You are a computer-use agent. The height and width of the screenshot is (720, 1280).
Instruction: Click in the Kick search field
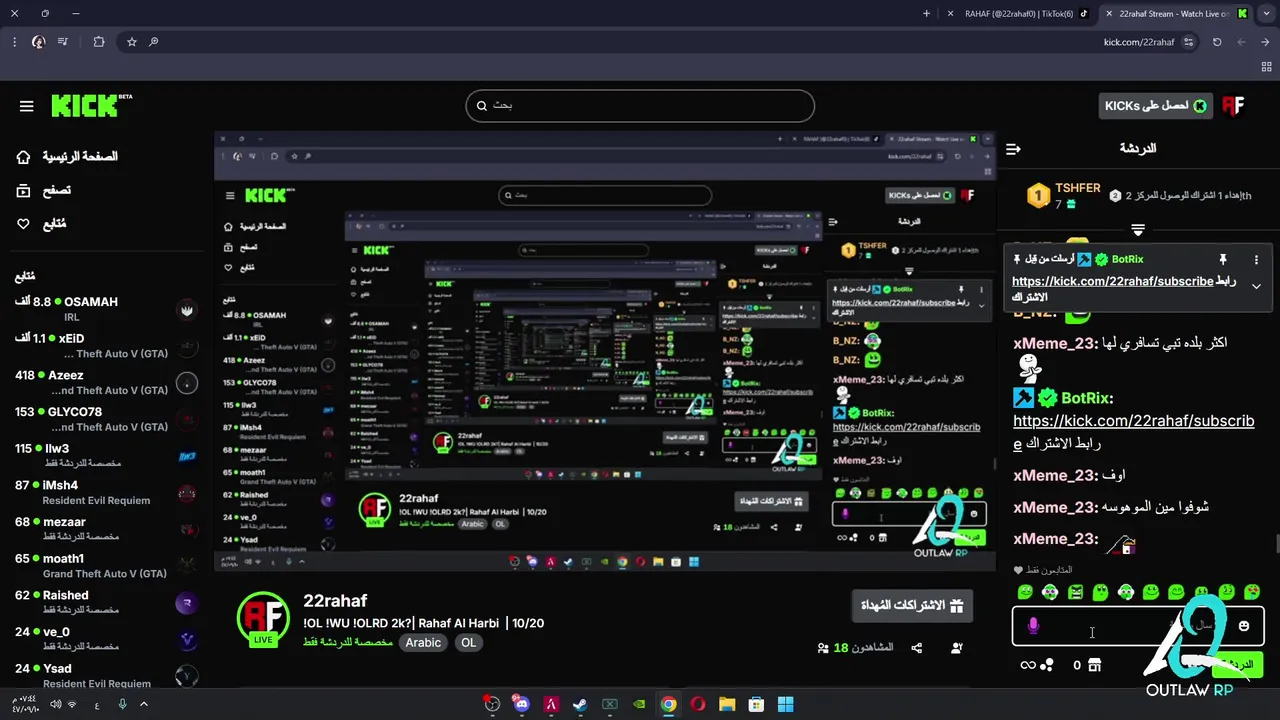pos(640,106)
